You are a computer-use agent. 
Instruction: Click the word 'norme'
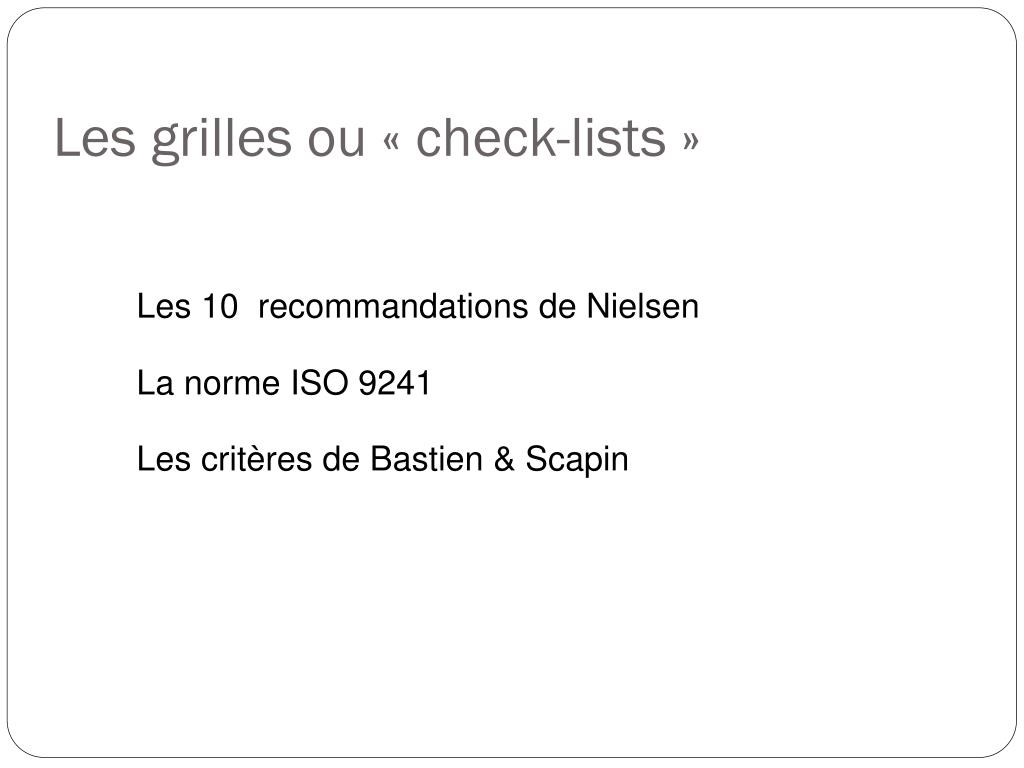pos(232,386)
